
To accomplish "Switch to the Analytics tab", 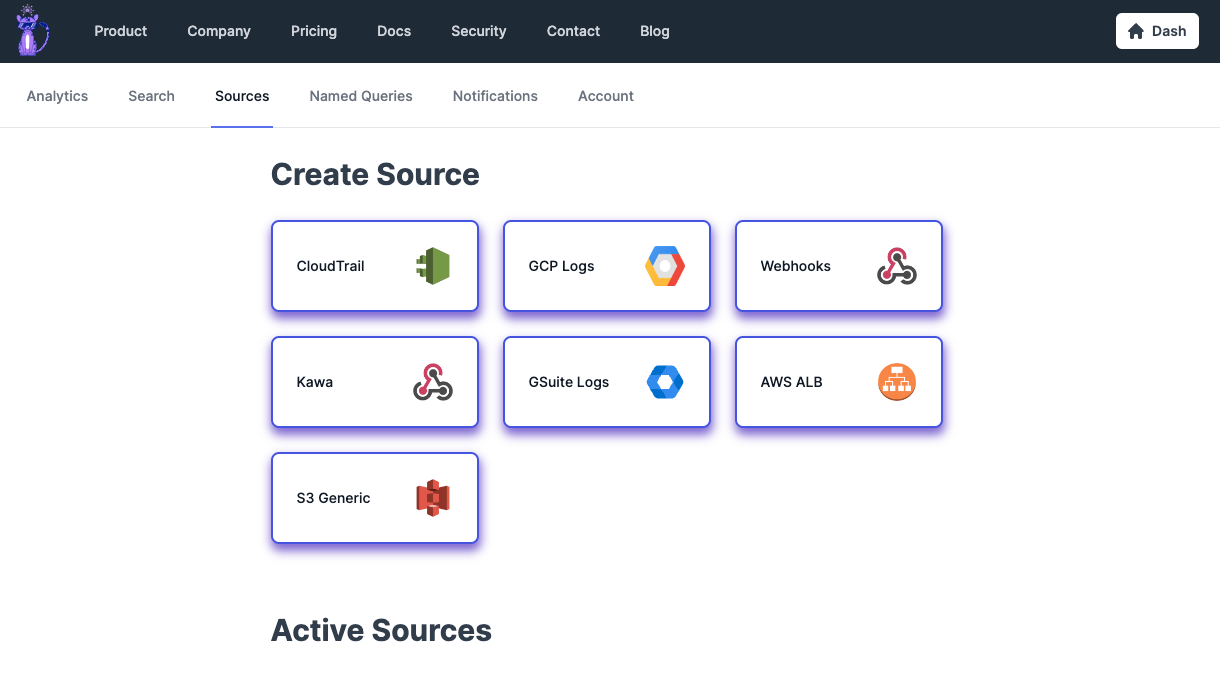I will pyautogui.click(x=57, y=96).
